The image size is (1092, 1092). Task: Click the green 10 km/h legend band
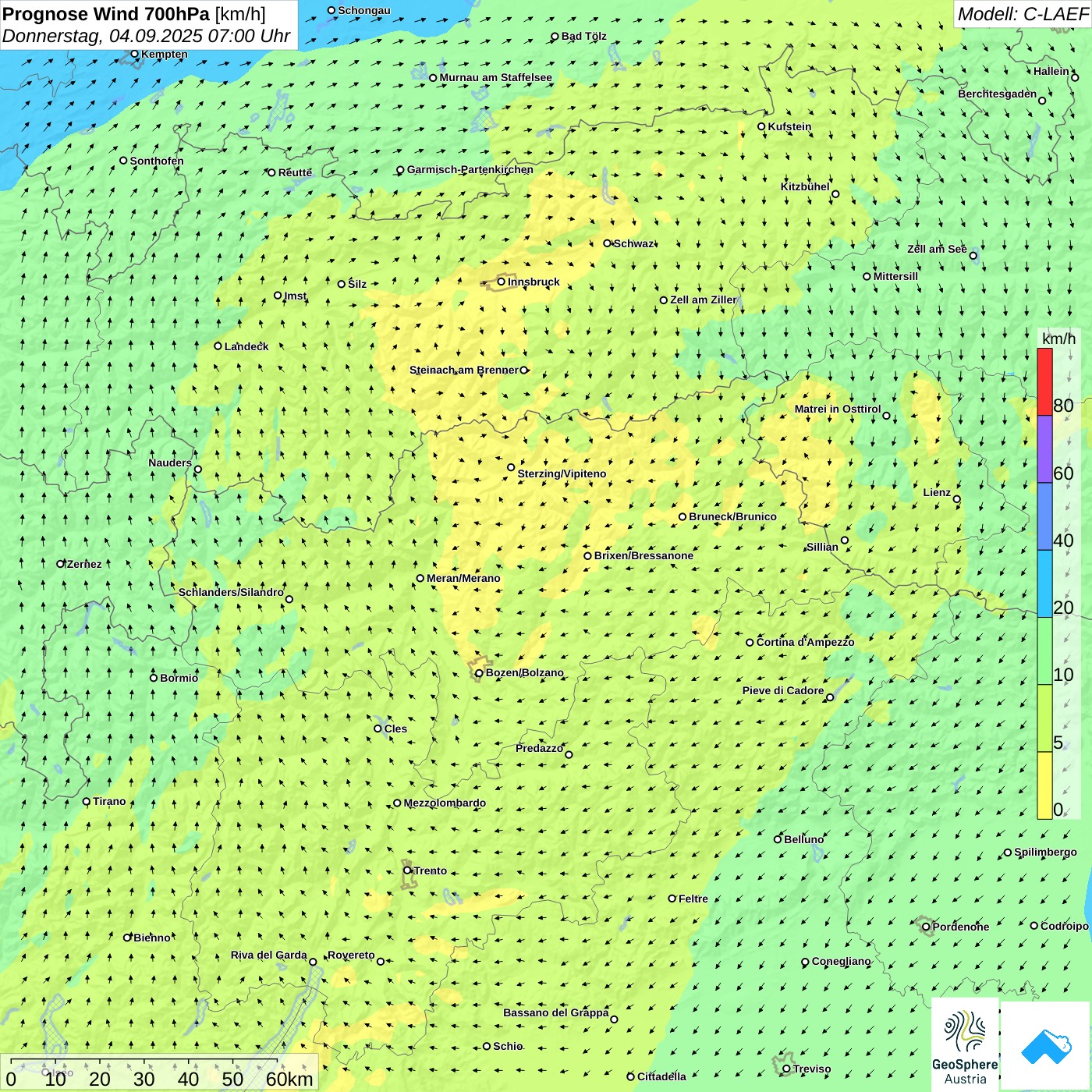point(1044,651)
